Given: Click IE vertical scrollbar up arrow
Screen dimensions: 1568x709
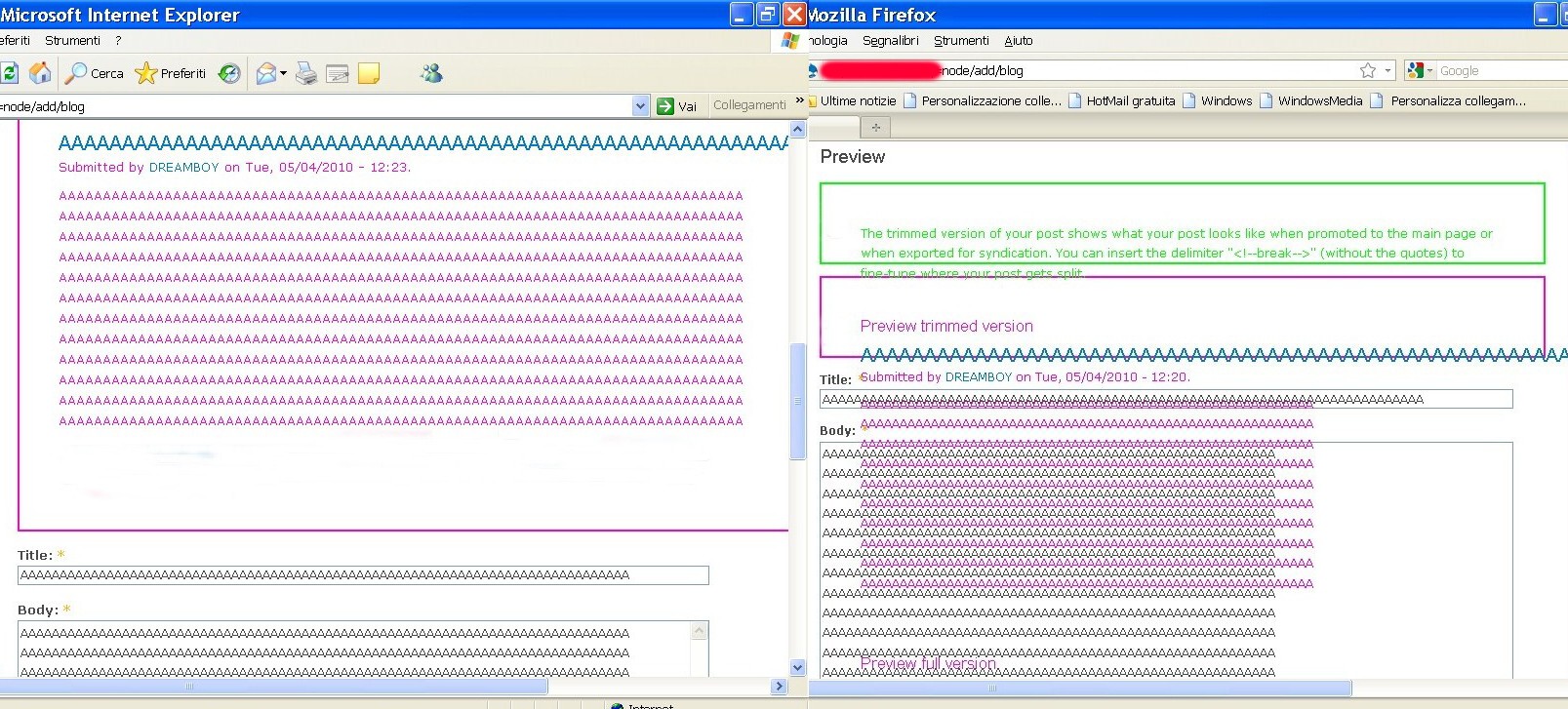Looking at the screenshot, I should tap(797, 129).
